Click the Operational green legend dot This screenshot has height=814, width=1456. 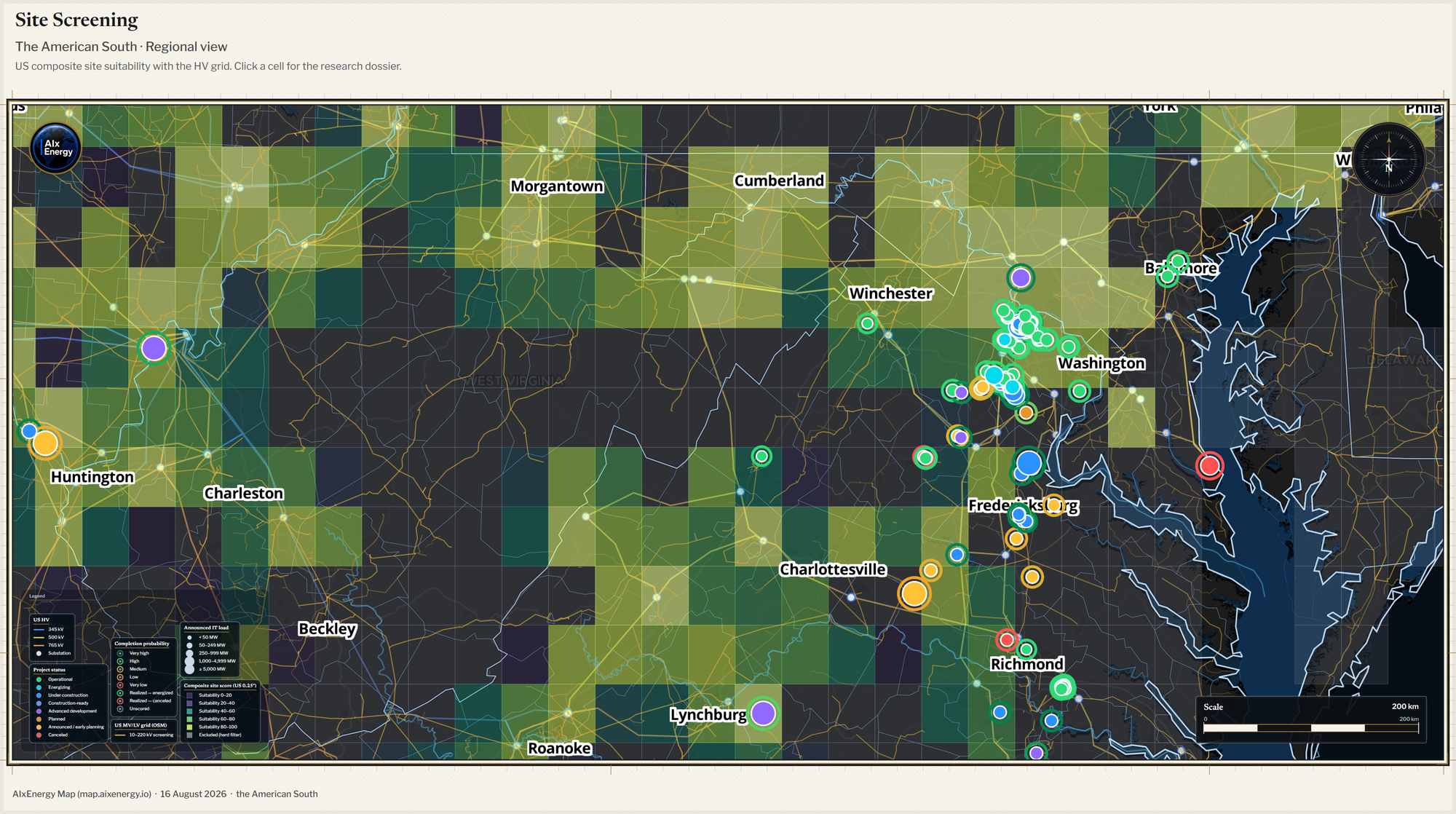[39, 679]
